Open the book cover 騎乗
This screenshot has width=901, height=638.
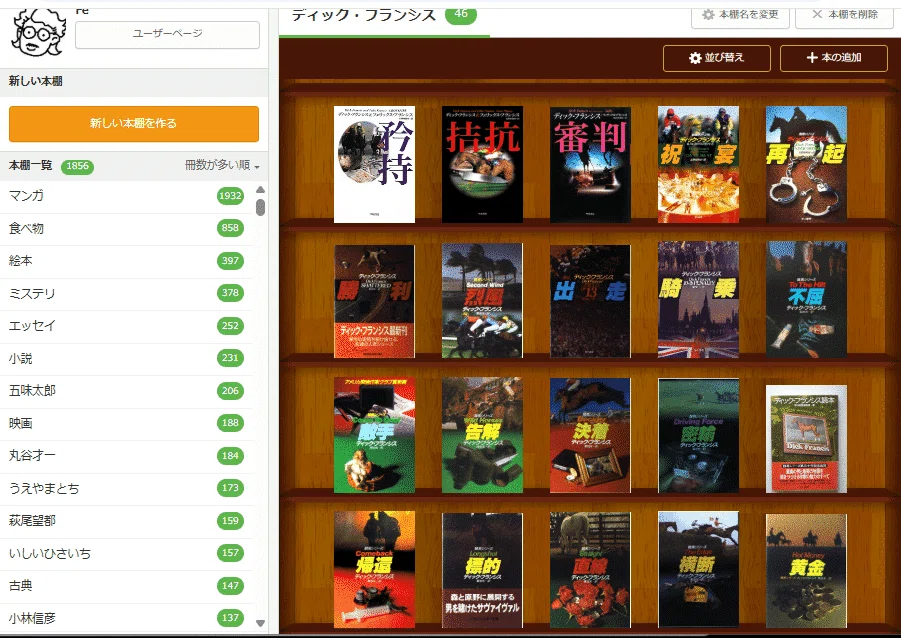point(698,299)
